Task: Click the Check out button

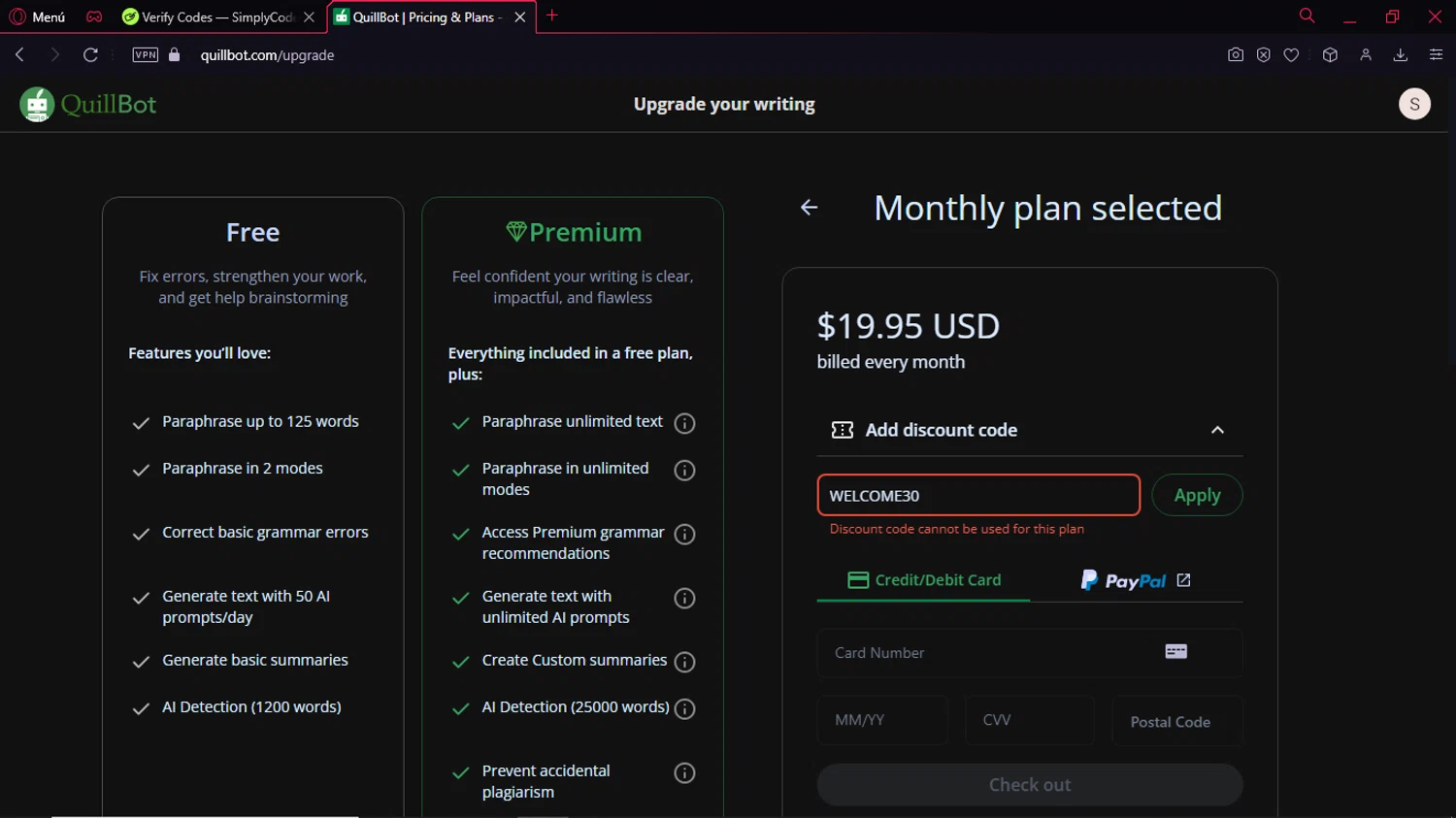Action: click(x=1029, y=785)
